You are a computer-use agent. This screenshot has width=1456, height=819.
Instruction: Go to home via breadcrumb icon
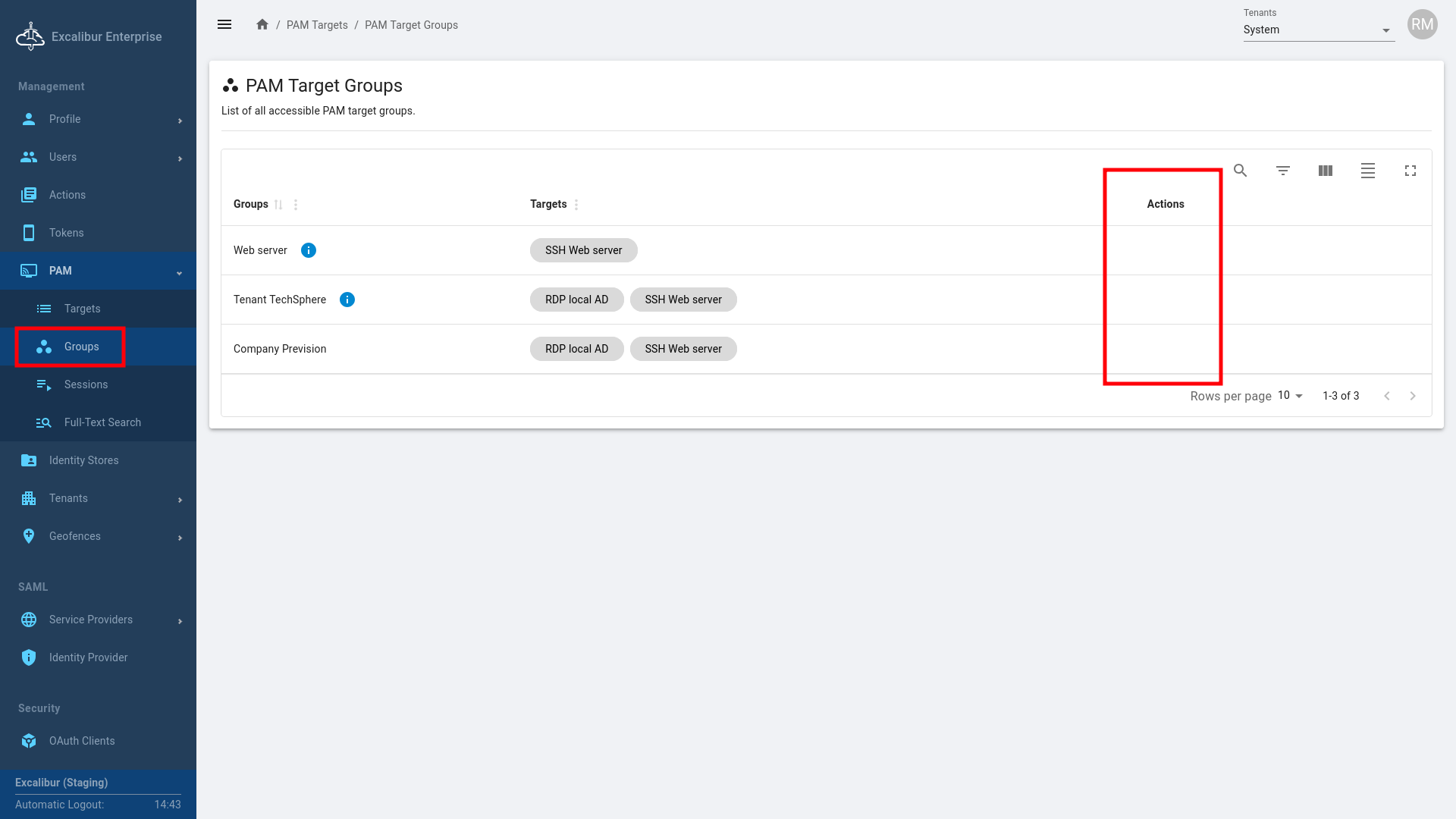tap(262, 25)
